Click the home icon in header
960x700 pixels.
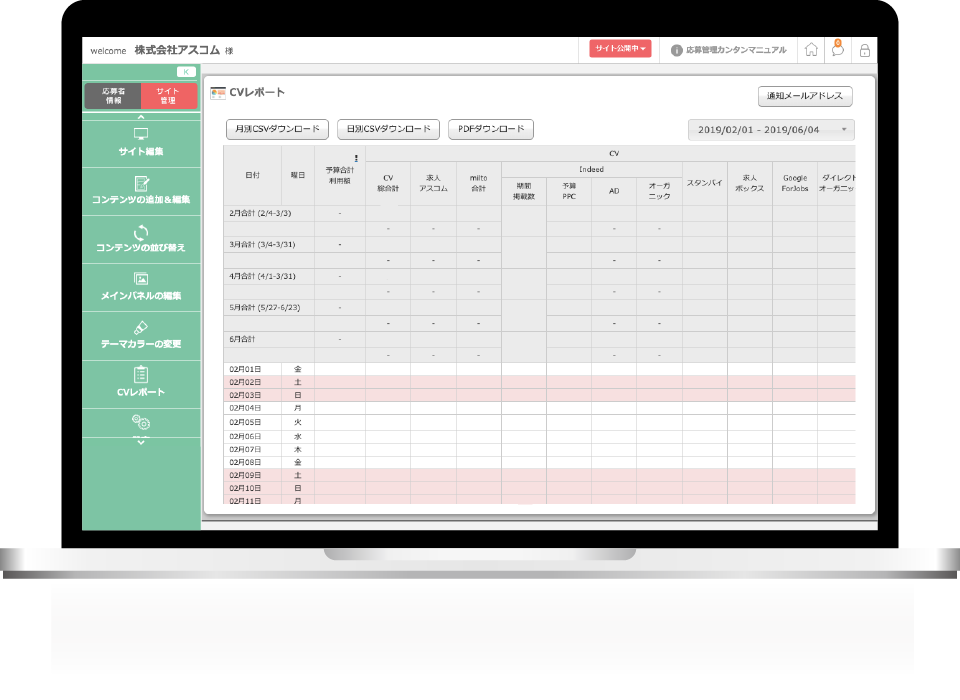pos(811,50)
